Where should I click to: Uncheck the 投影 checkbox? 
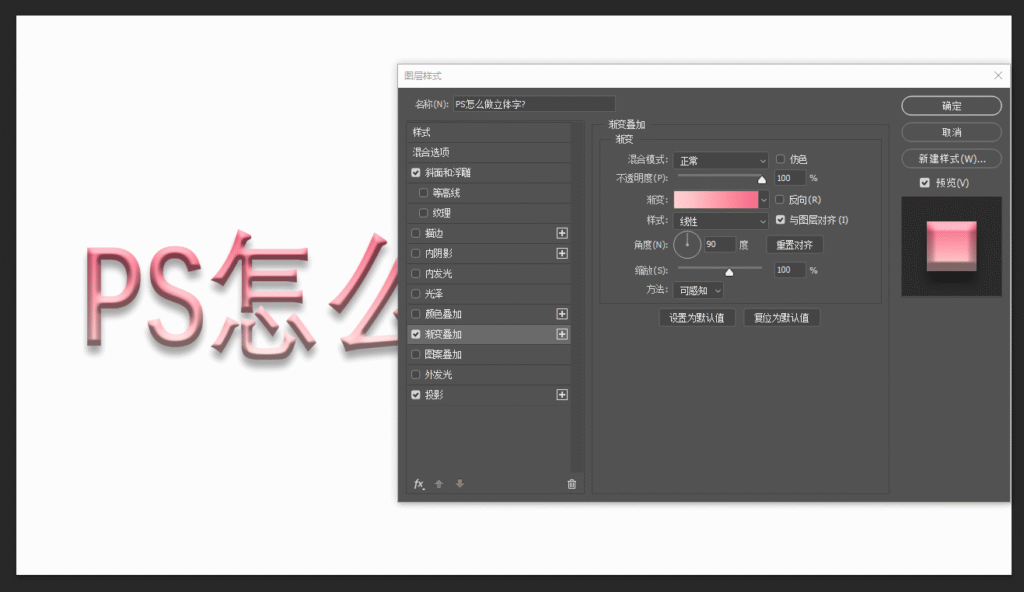[x=415, y=395]
